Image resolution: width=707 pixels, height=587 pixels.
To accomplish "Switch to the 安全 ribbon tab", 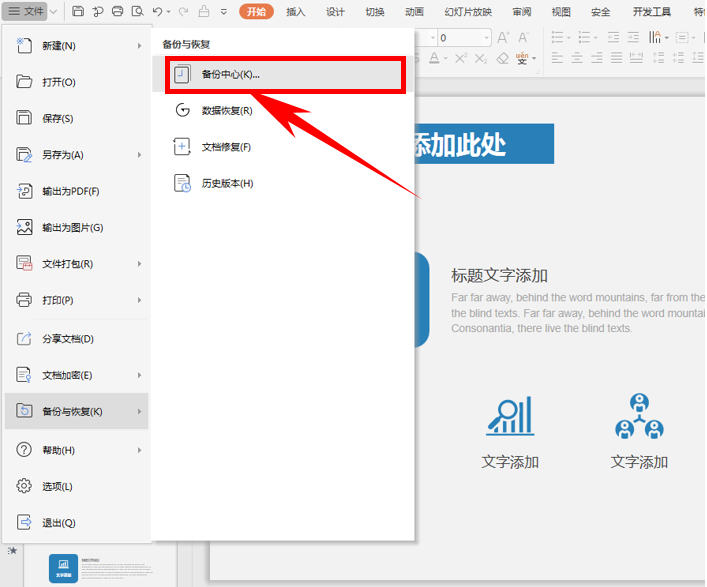I will point(601,12).
